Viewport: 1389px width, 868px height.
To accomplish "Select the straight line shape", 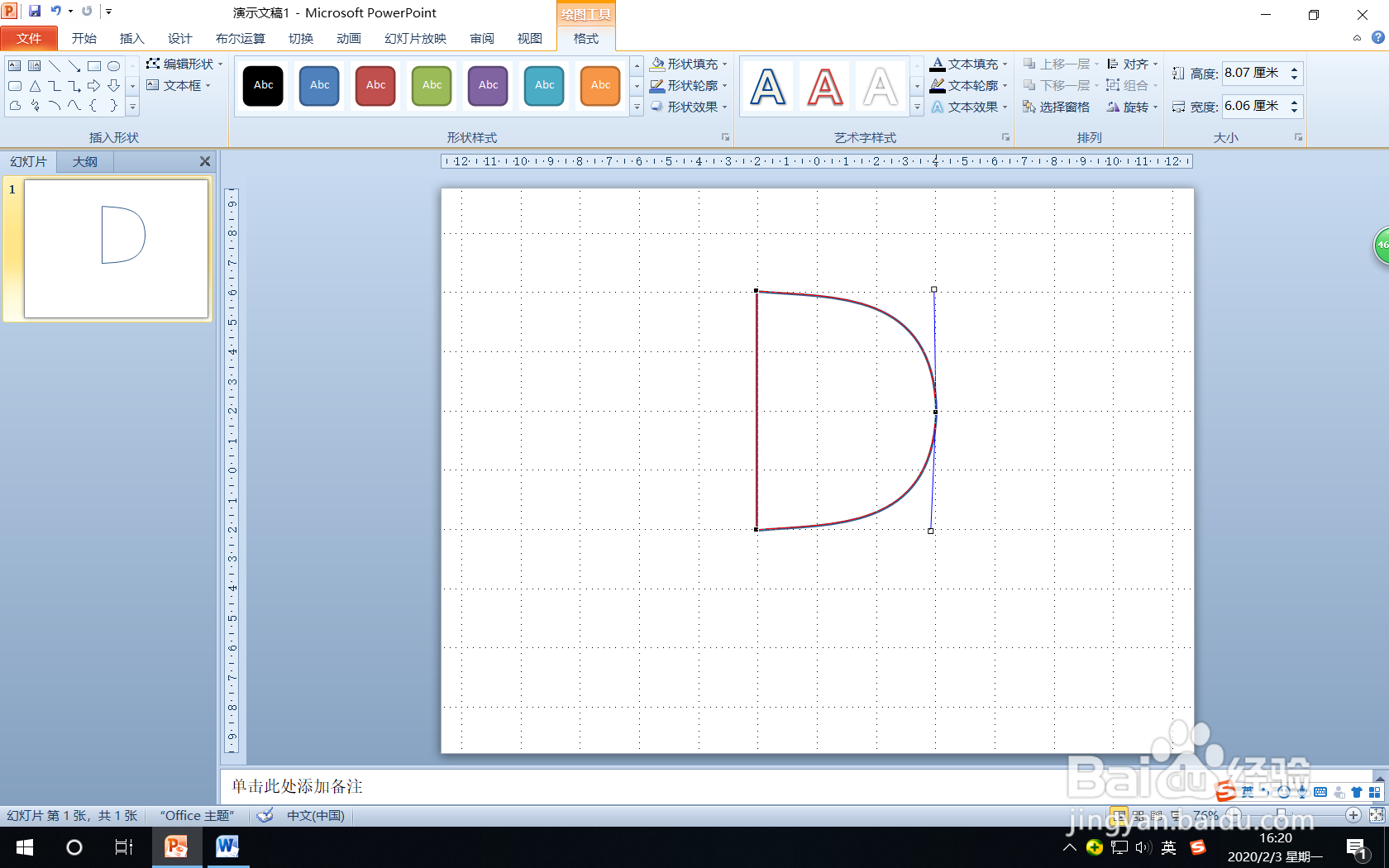I will click(x=55, y=66).
